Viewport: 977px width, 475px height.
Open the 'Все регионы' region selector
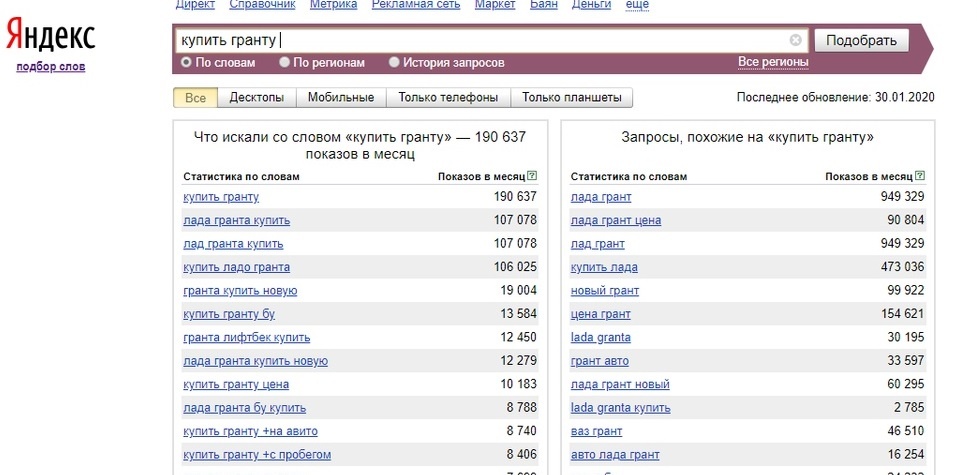[x=773, y=62]
